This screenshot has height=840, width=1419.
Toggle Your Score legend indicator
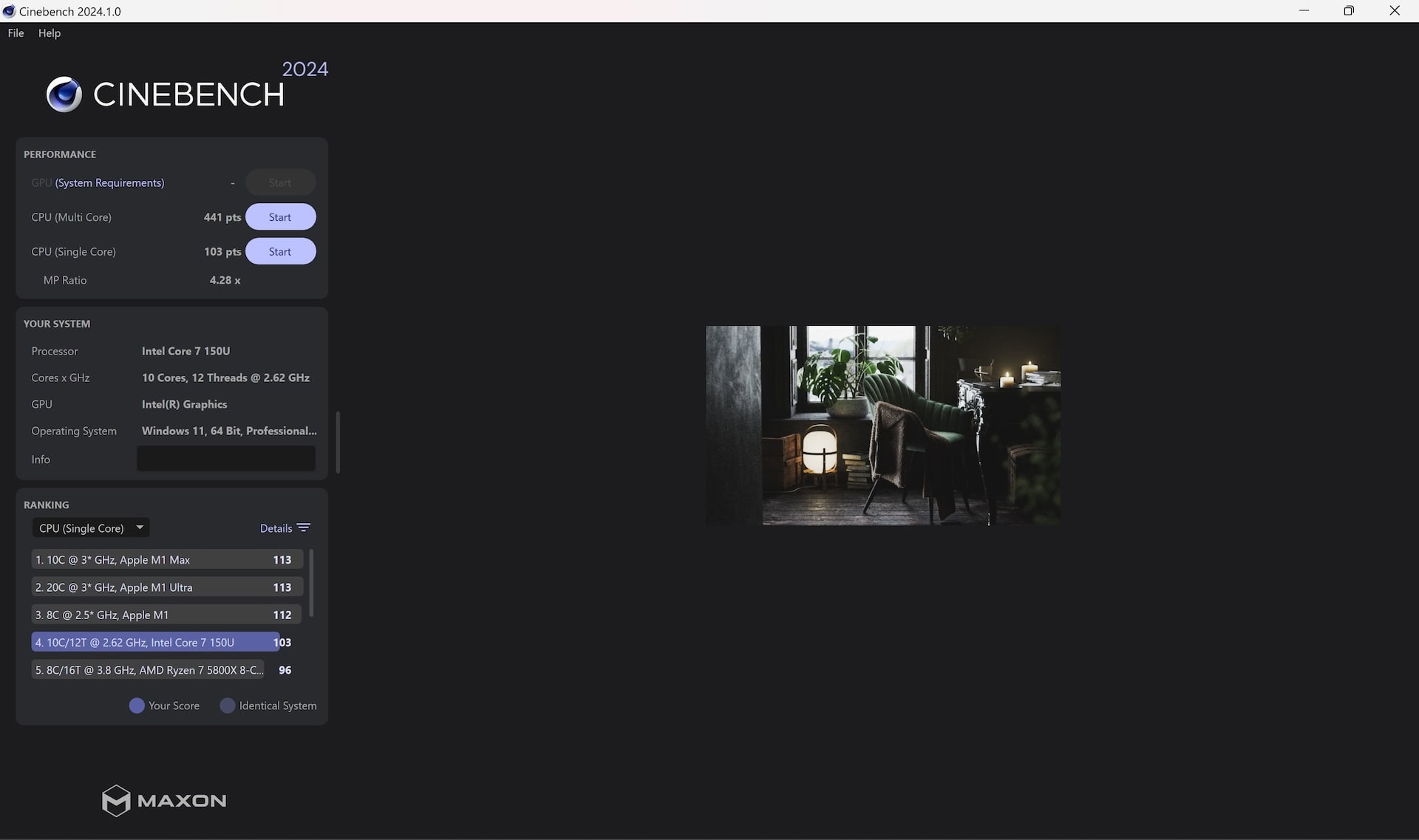click(136, 706)
